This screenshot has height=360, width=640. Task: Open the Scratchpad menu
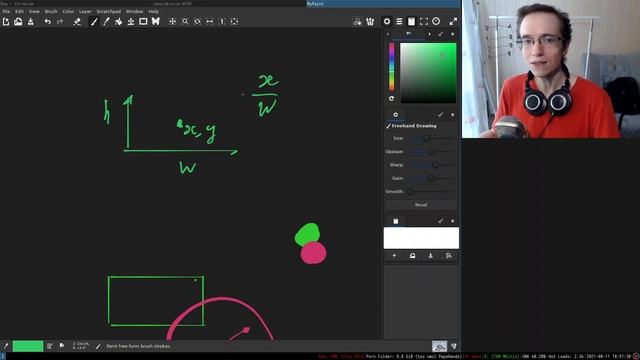[109, 11]
